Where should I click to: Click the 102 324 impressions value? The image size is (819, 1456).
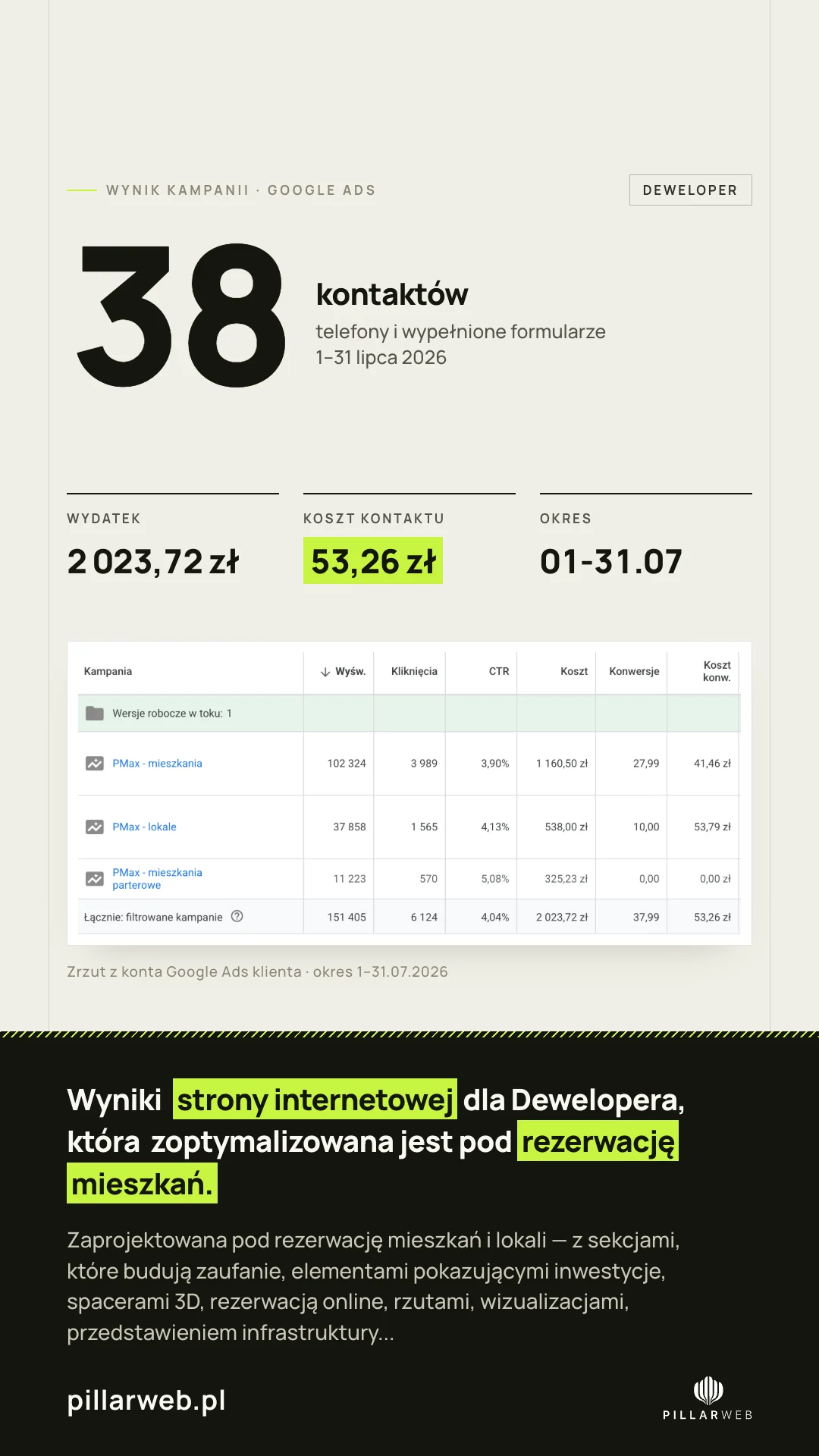pos(347,764)
